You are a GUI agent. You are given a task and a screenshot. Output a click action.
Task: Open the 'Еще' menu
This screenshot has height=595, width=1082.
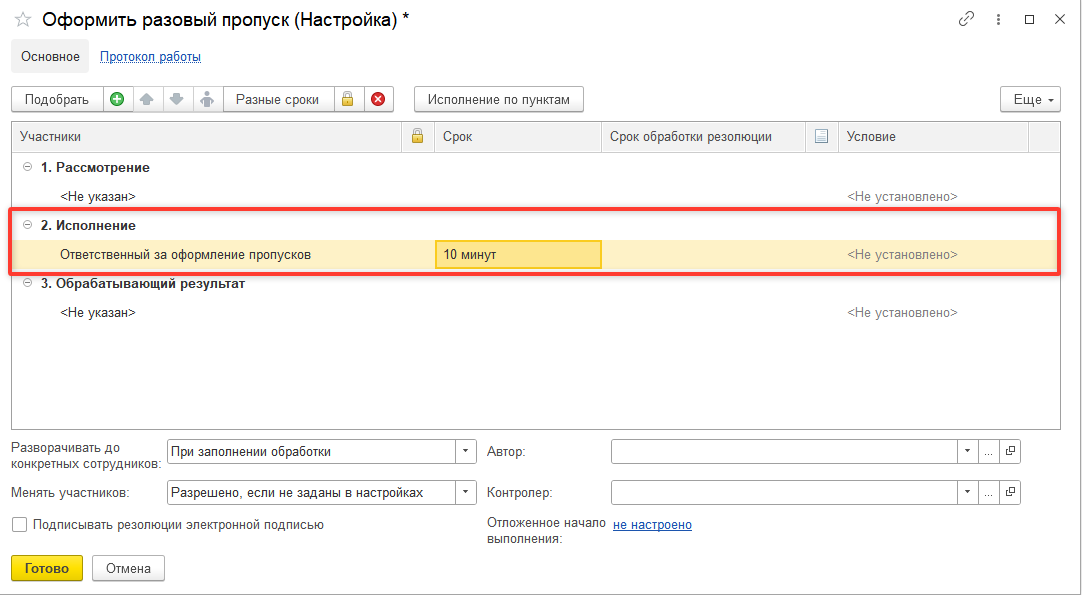(x=1030, y=99)
